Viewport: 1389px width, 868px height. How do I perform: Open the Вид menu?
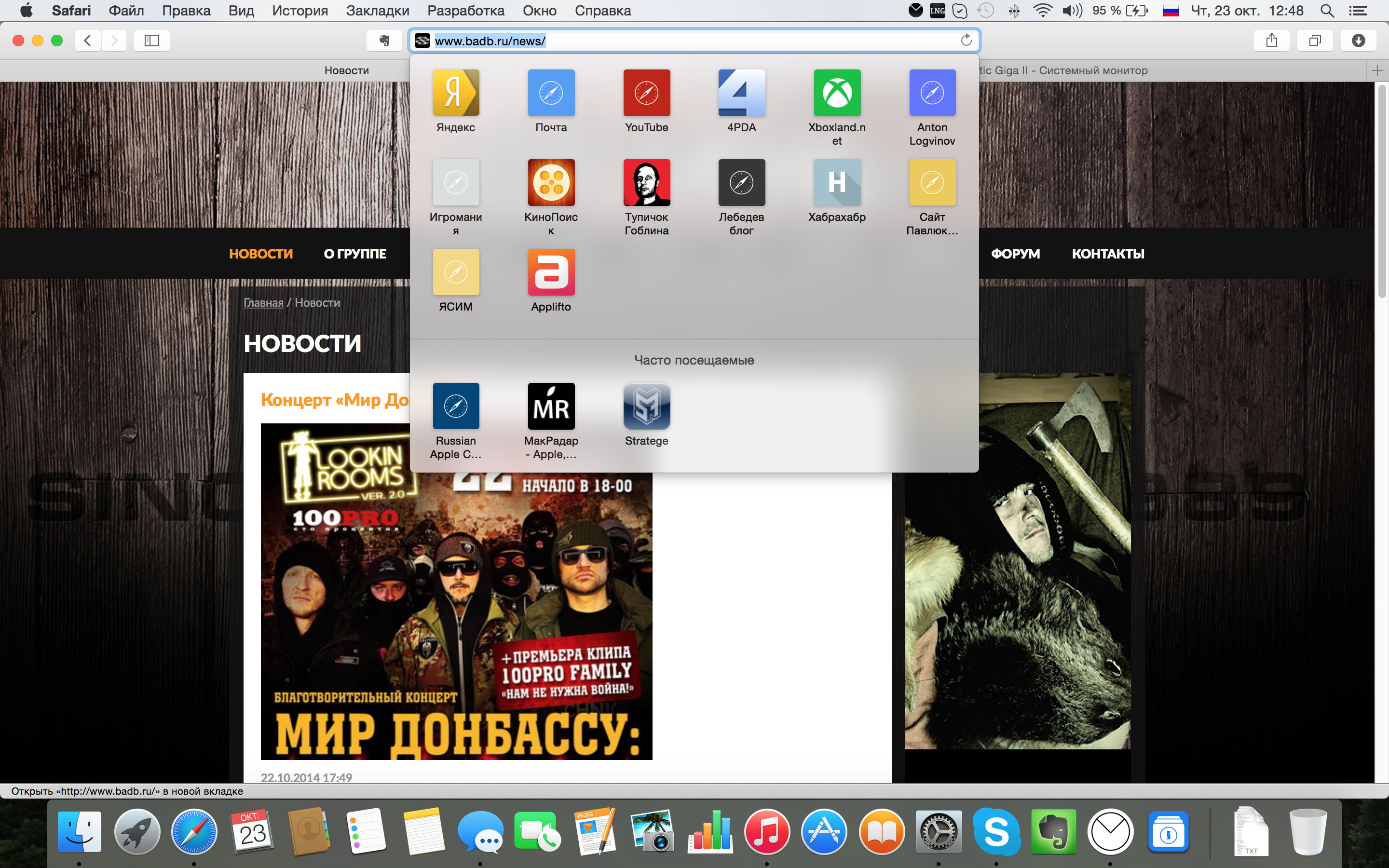coord(241,10)
